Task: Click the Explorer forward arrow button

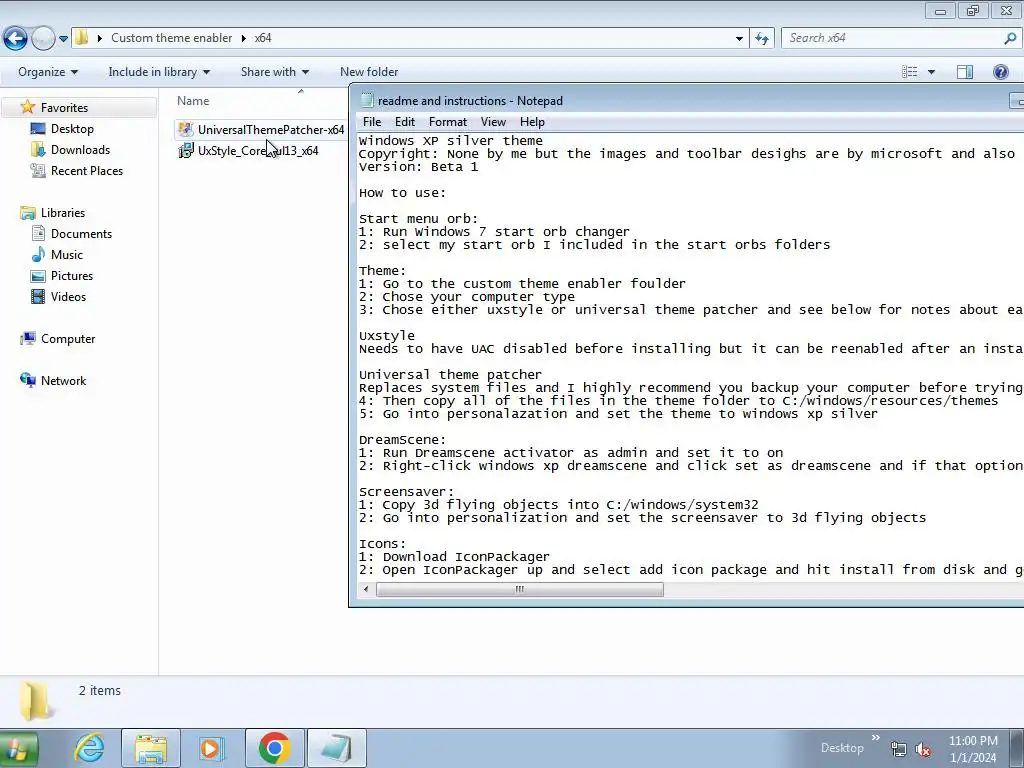Action: 43,39
